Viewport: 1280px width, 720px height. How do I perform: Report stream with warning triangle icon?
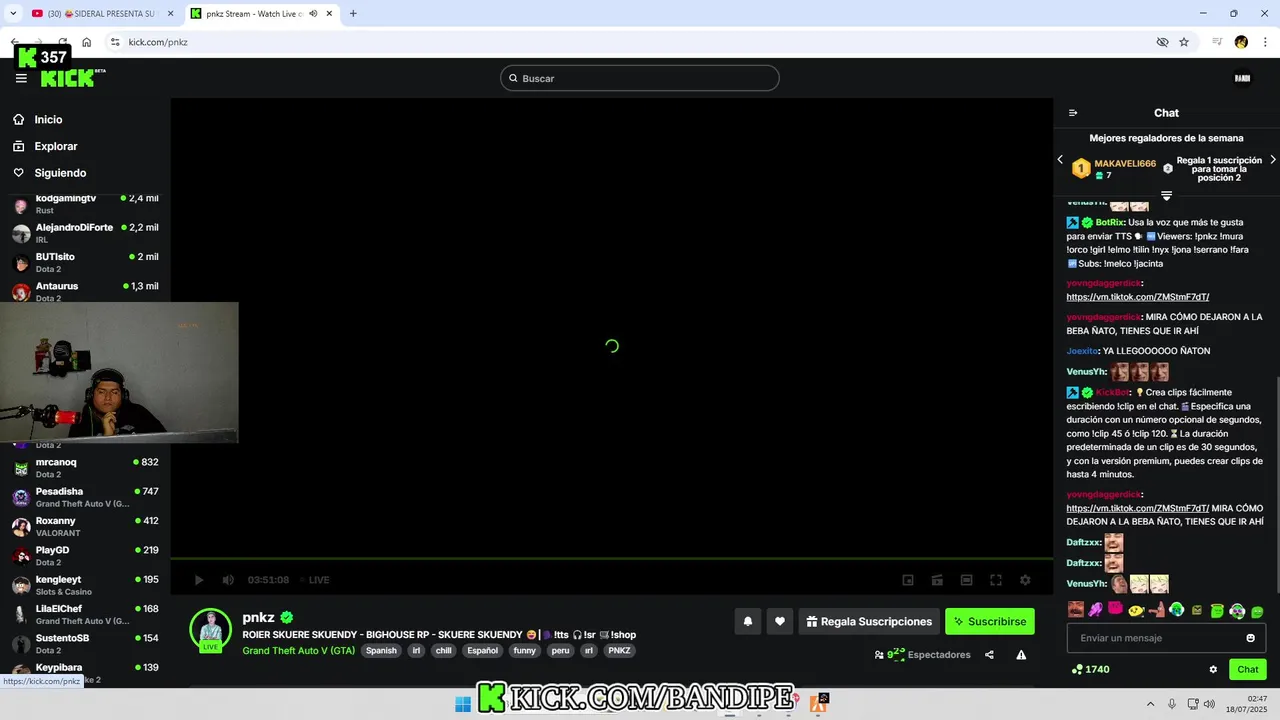(x=1021, y=655)
